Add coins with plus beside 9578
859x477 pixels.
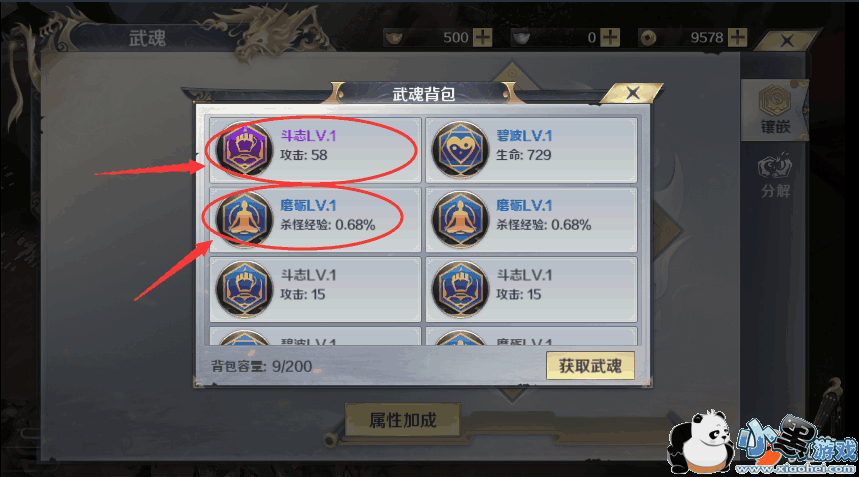pyautogui.click(x=737, y=37)
